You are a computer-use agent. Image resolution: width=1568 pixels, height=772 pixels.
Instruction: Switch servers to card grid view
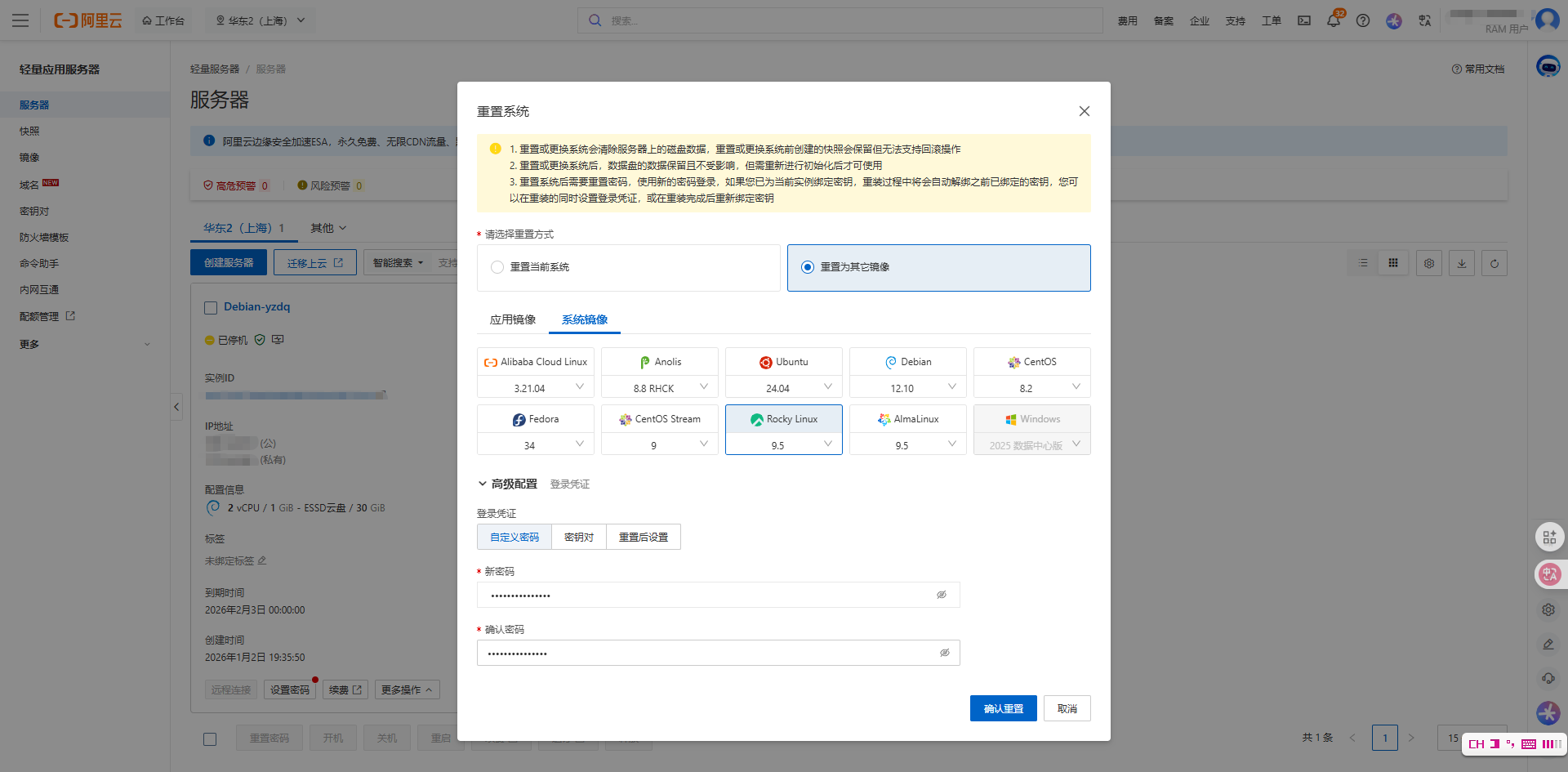[1393, 263]
